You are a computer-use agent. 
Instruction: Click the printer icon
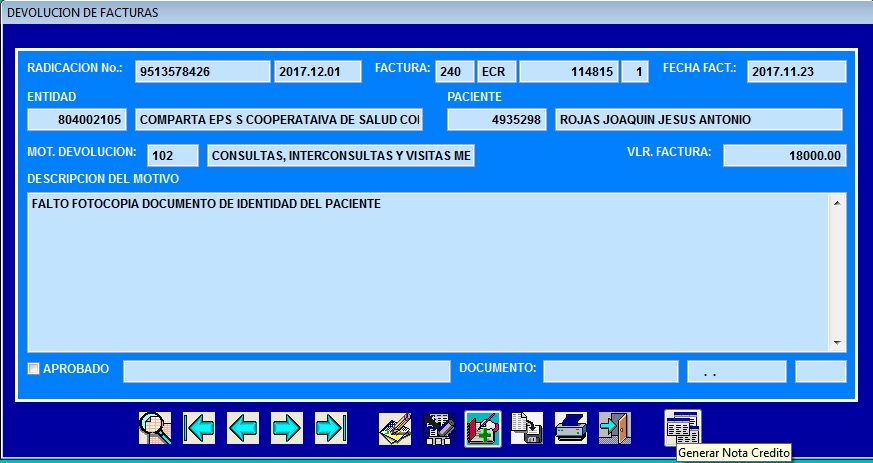(571, 428)
